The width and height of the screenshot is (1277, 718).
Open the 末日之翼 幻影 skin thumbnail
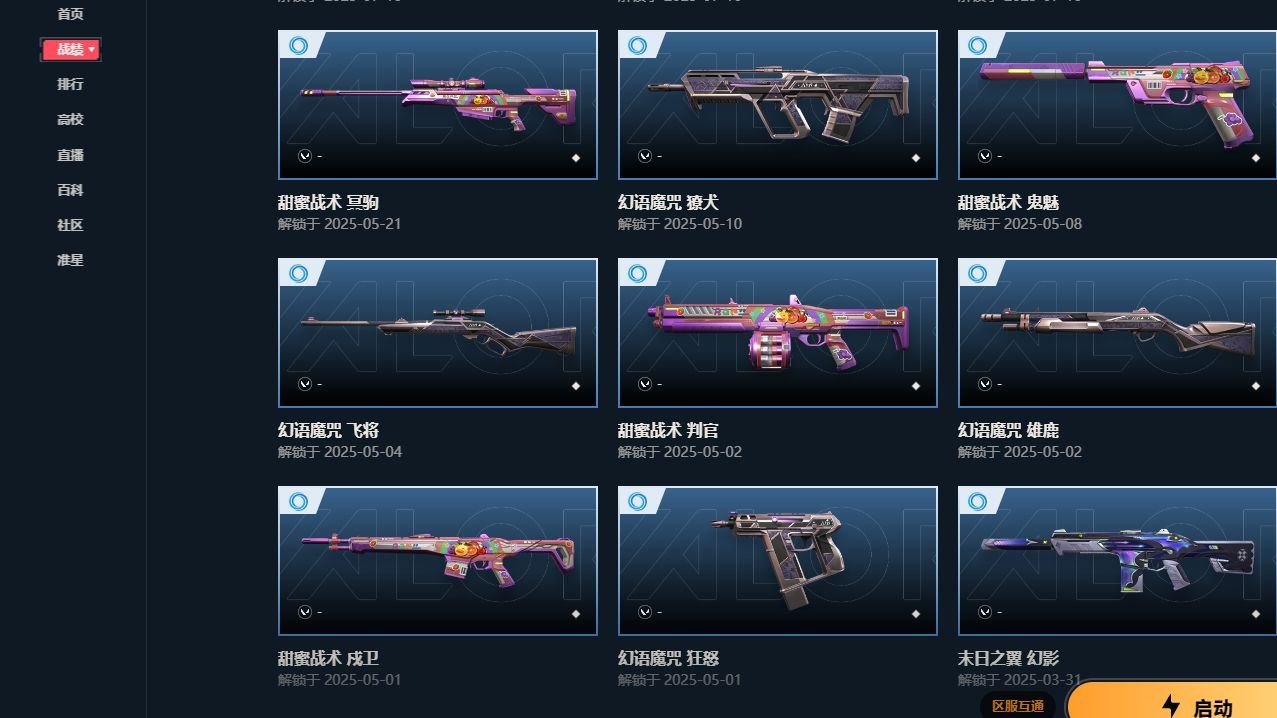pos(1117,561)
